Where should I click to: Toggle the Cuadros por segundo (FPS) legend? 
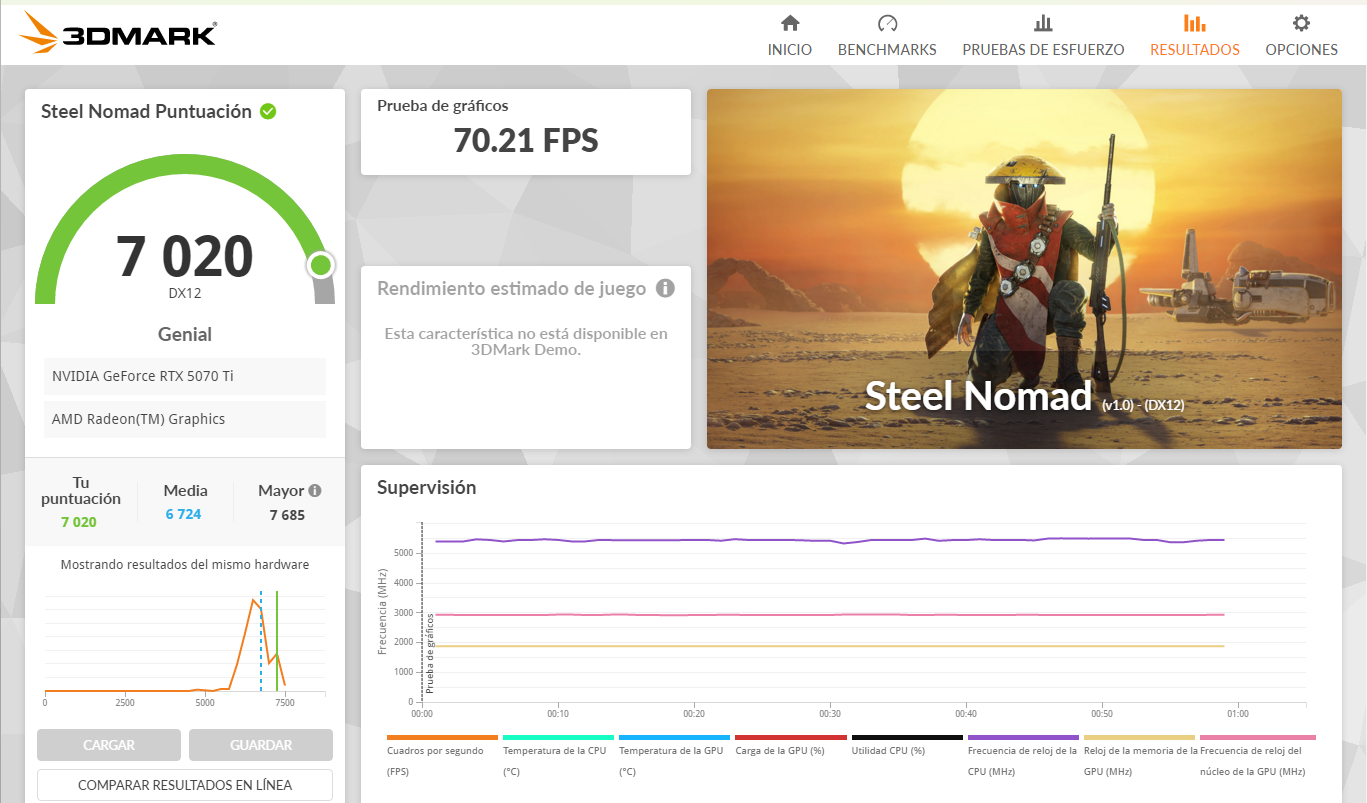(441, 755)
